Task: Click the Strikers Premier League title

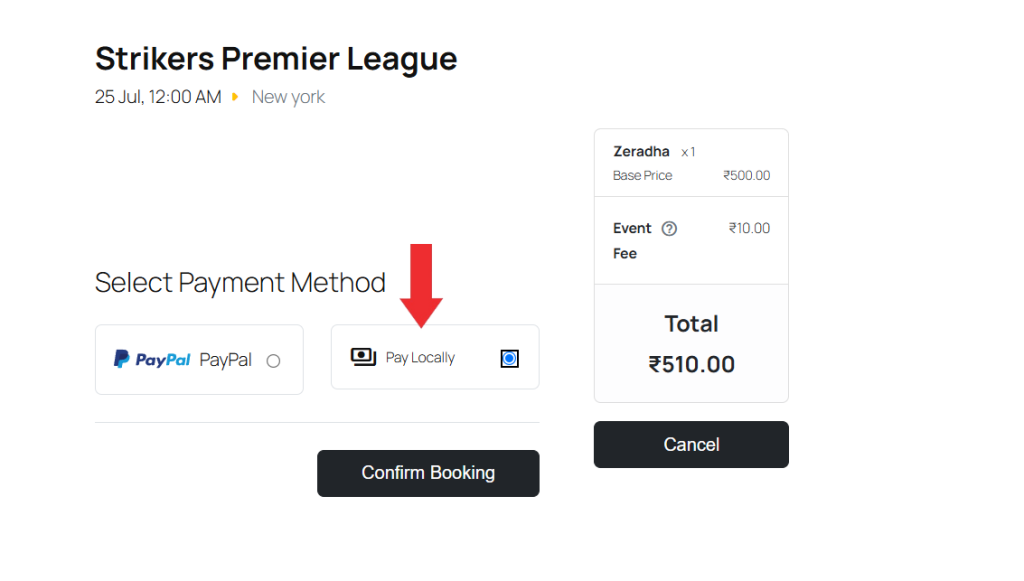Action: 276,58
